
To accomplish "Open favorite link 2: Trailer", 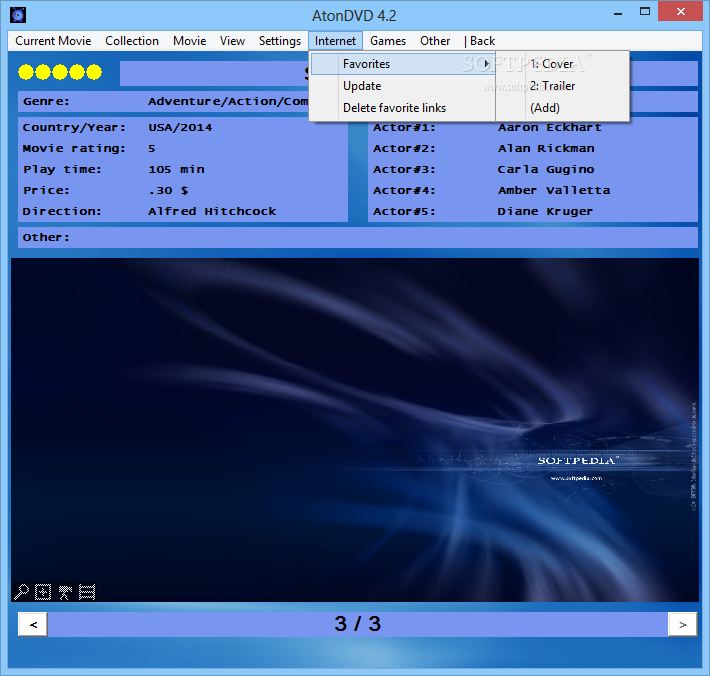I will (563, 86).
